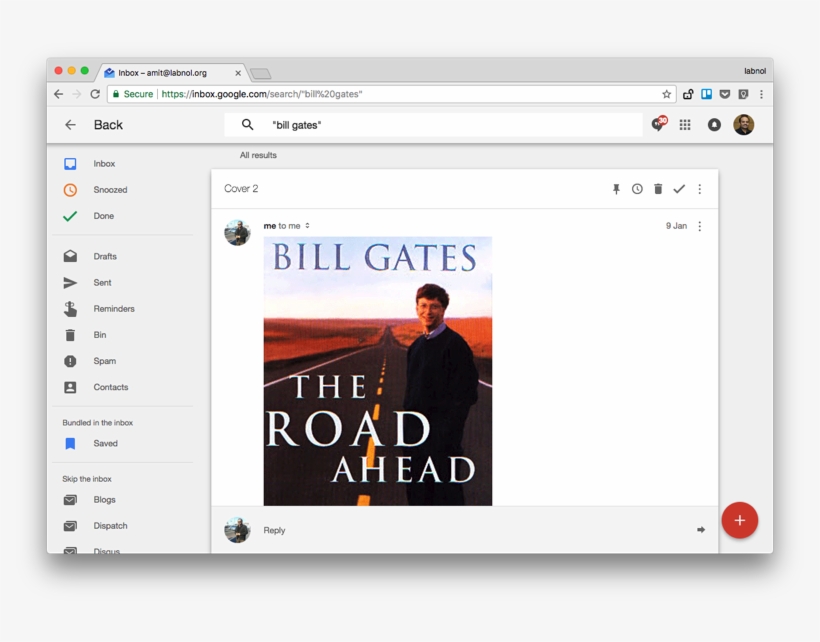Go Back from search results
The width and height of the screenshot is (820, 642).
(94, 125)
